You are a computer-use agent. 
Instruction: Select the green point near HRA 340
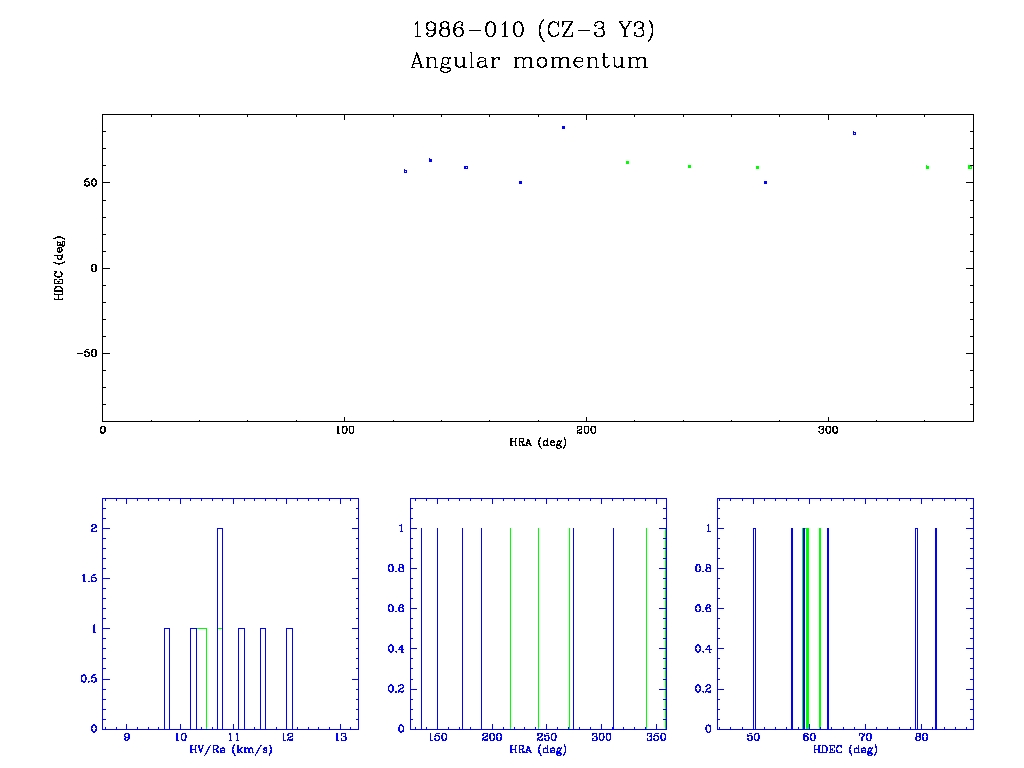[927, 167]
